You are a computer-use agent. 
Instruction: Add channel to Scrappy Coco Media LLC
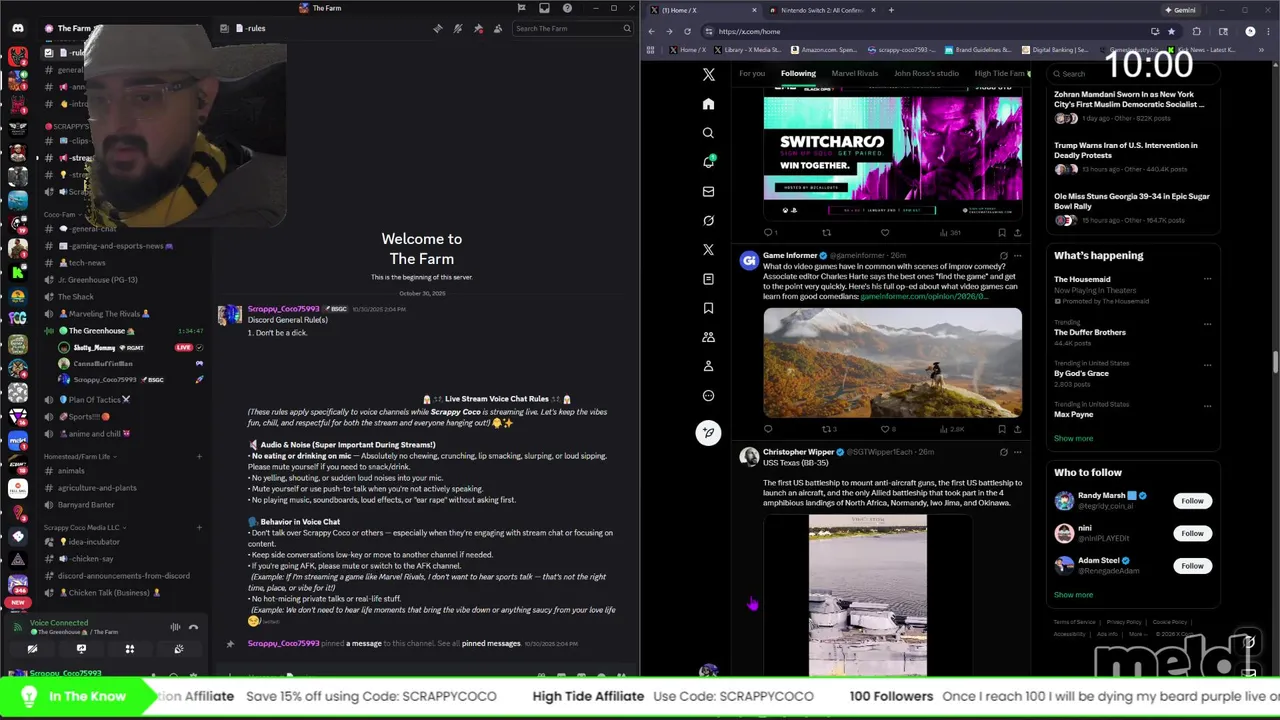click(x=199, y=527)
